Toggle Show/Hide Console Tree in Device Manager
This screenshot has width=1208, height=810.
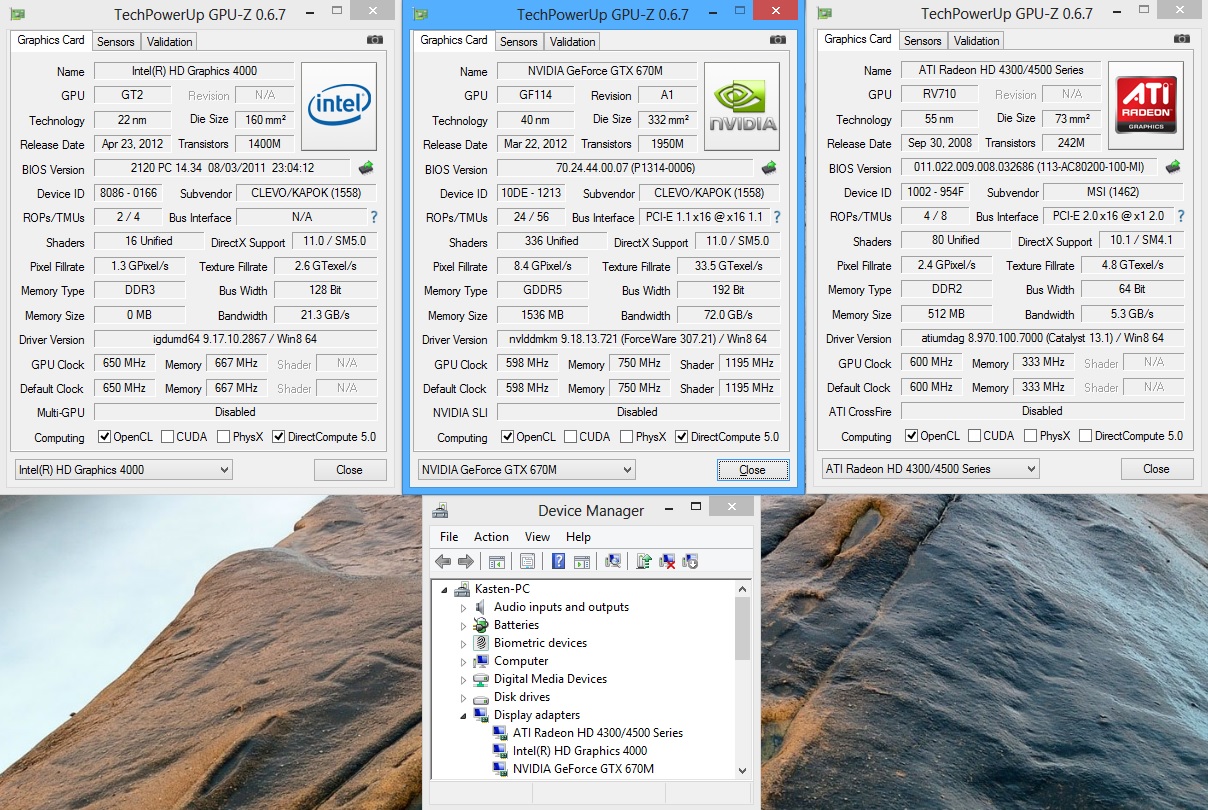pyautogui.click(x=497, y=562)
